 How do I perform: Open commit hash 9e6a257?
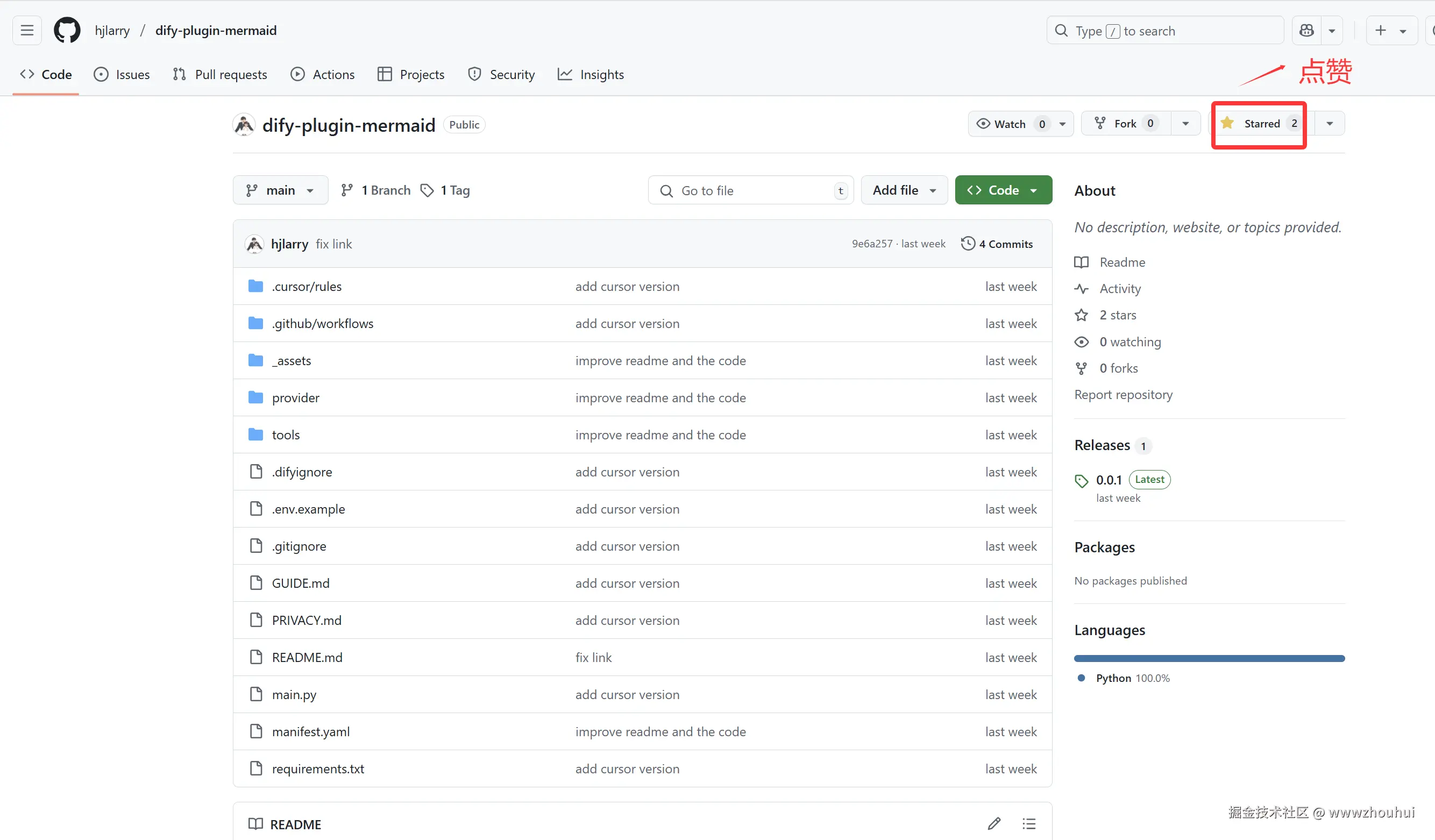(872, 244)
